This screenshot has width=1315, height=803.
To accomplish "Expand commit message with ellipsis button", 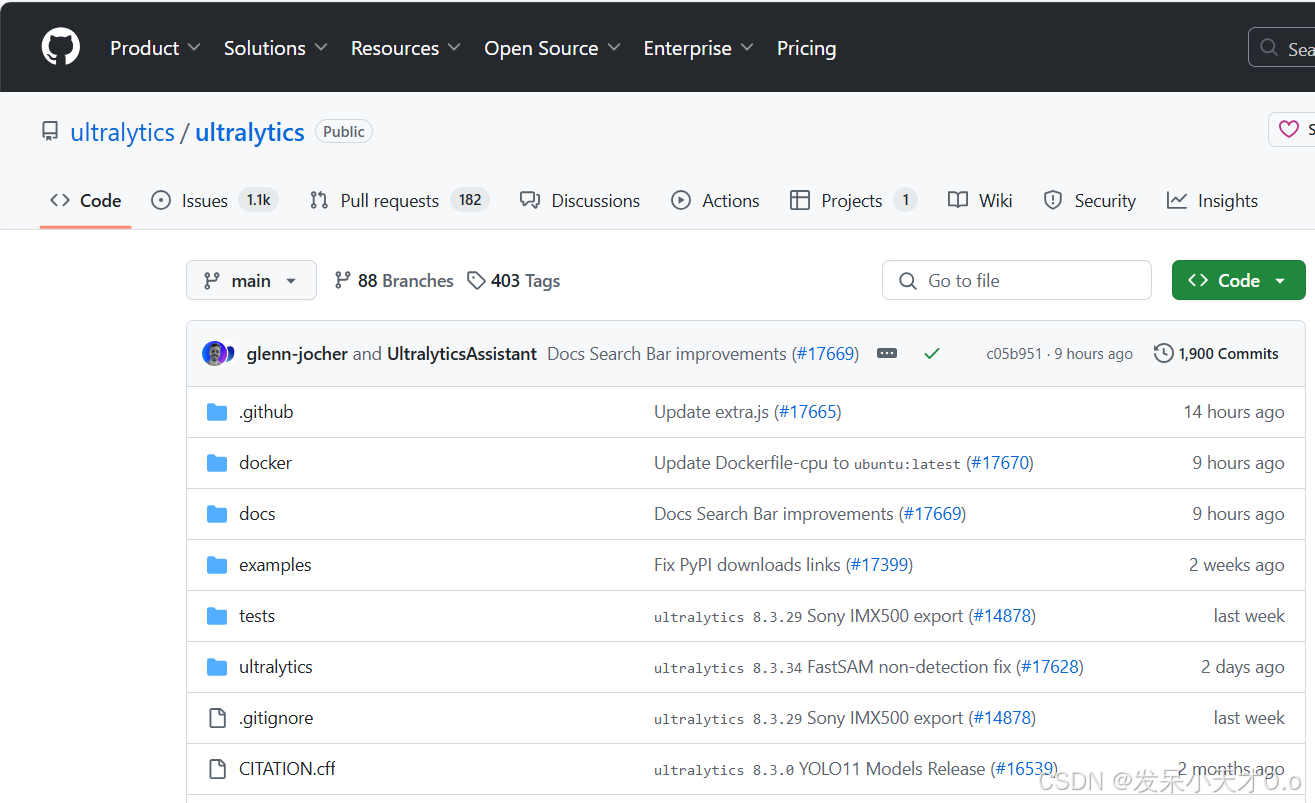I will click(x=887, y=354).
